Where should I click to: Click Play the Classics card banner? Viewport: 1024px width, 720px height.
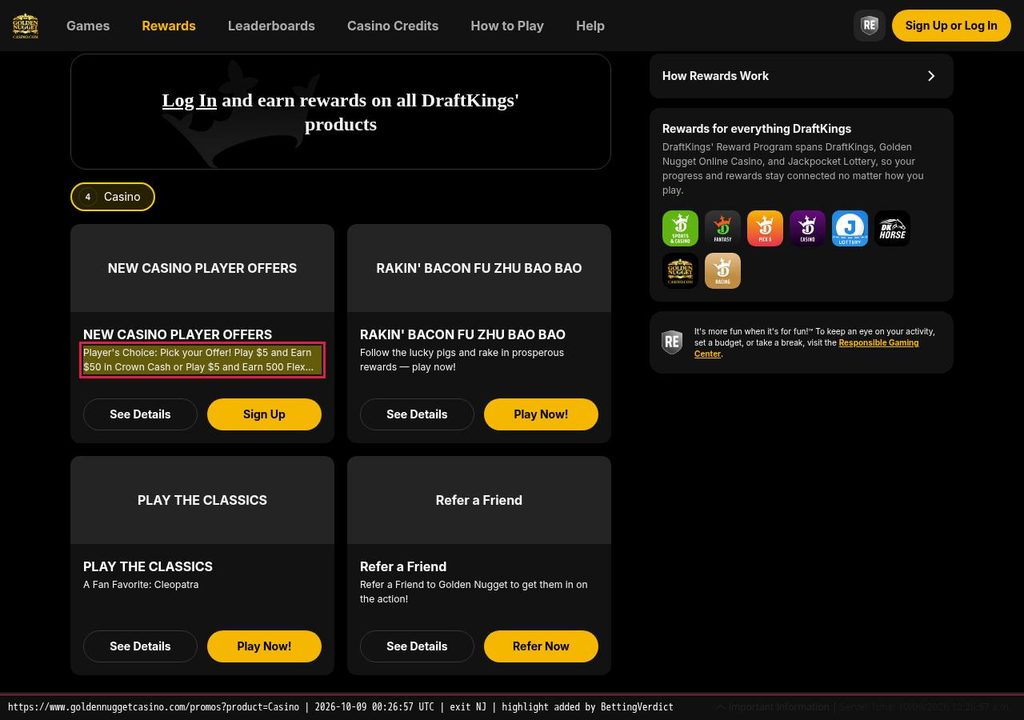point(202,500)
